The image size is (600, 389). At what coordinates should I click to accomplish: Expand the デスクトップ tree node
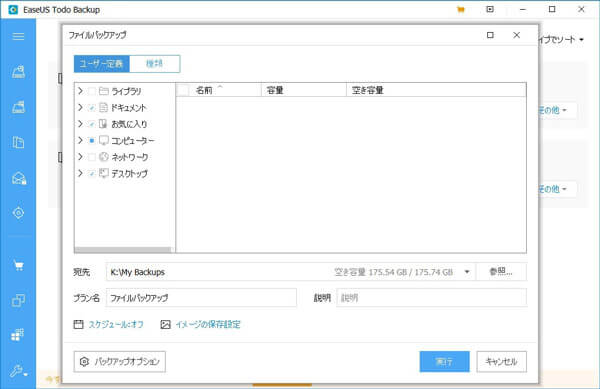coord(80,173)
